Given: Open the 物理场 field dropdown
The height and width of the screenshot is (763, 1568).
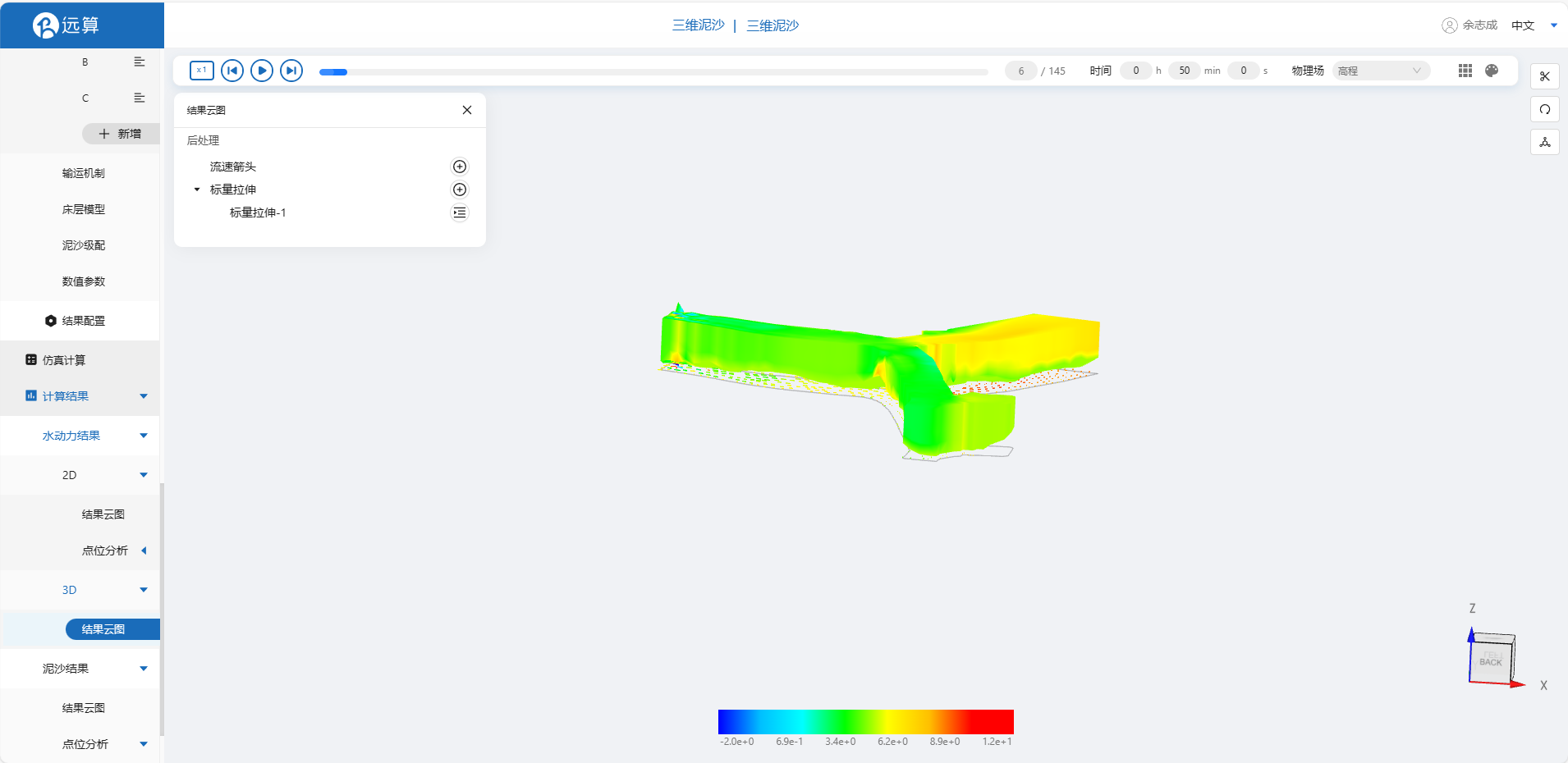Looking at the screenshot, I should pyautogui.click(x=1381, y=71).
